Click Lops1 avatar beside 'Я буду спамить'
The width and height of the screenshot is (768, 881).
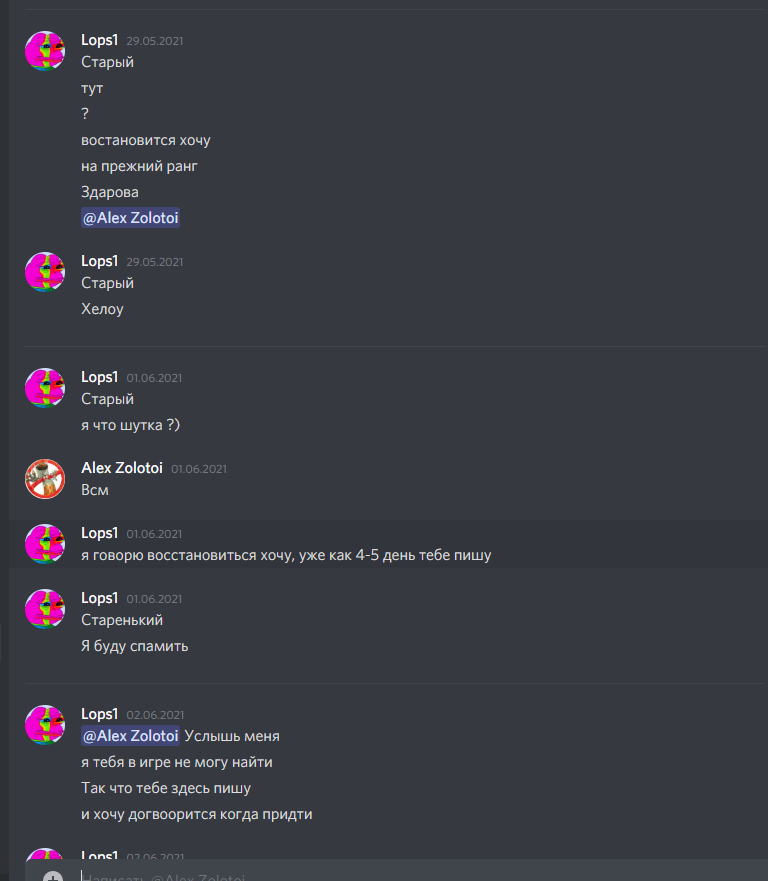point(45,609)
